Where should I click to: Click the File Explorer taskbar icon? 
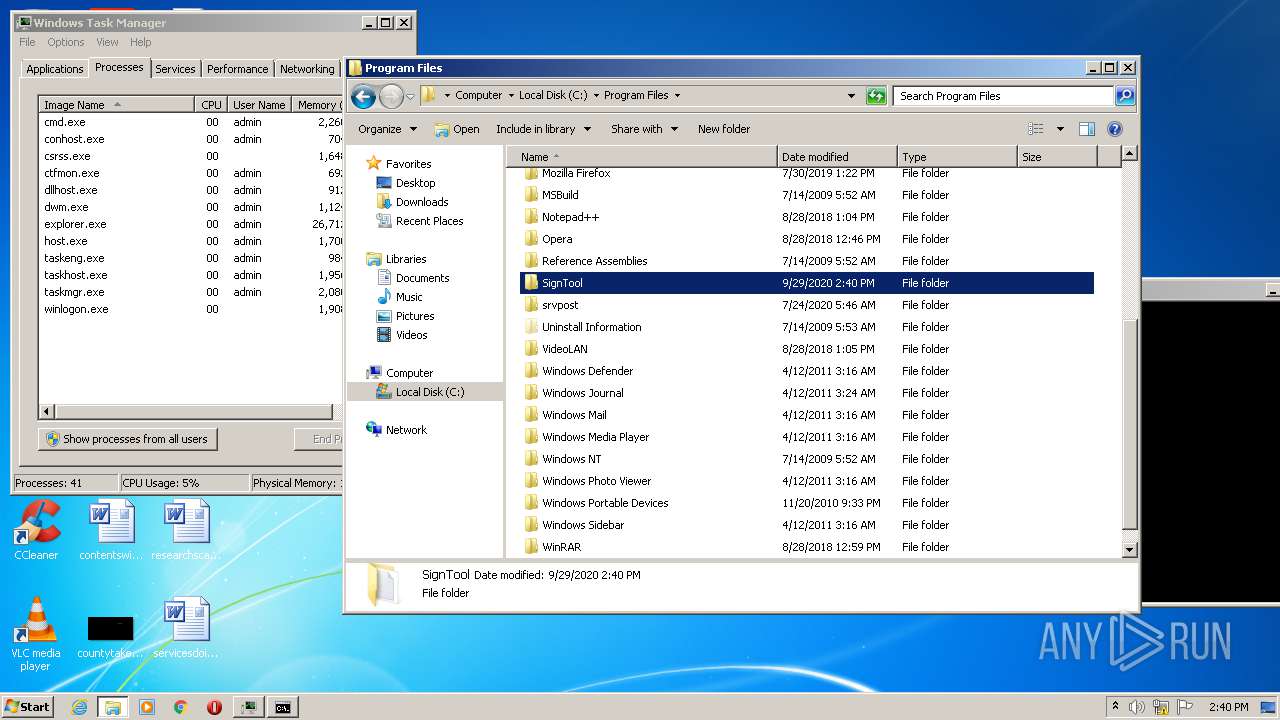coord(113,707)
